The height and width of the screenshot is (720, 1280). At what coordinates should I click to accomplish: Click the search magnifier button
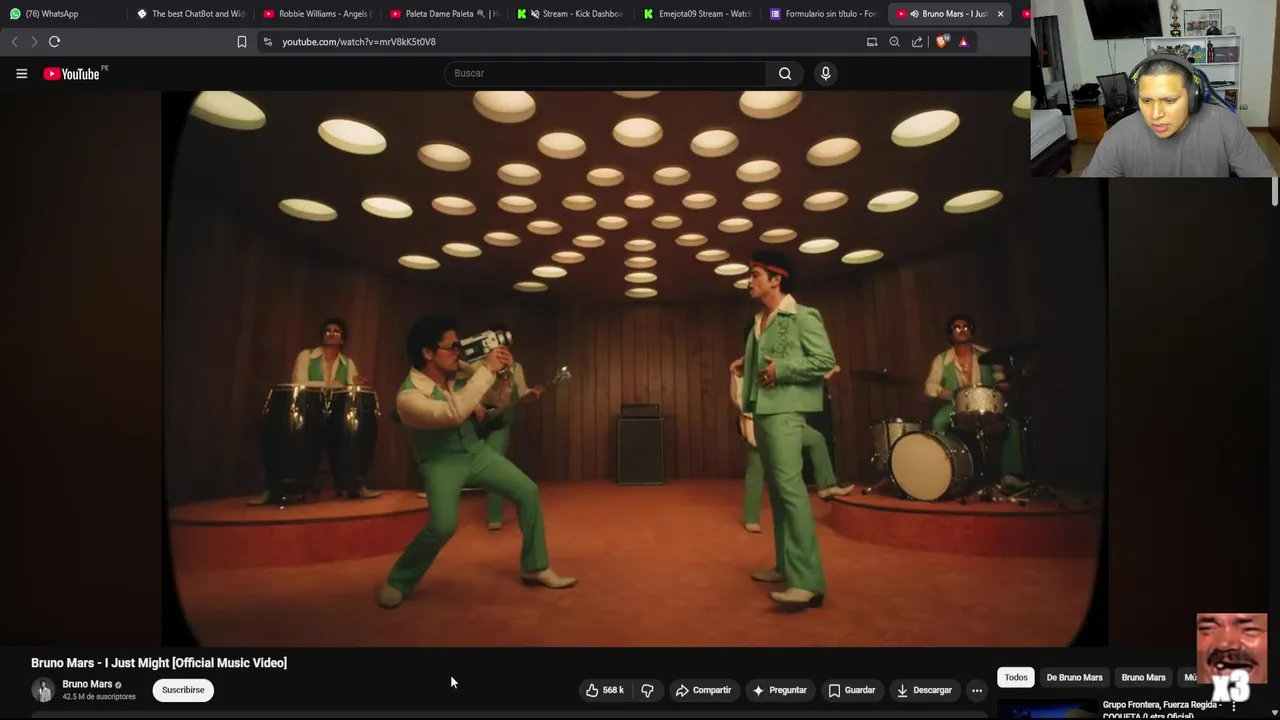point(785,73)
